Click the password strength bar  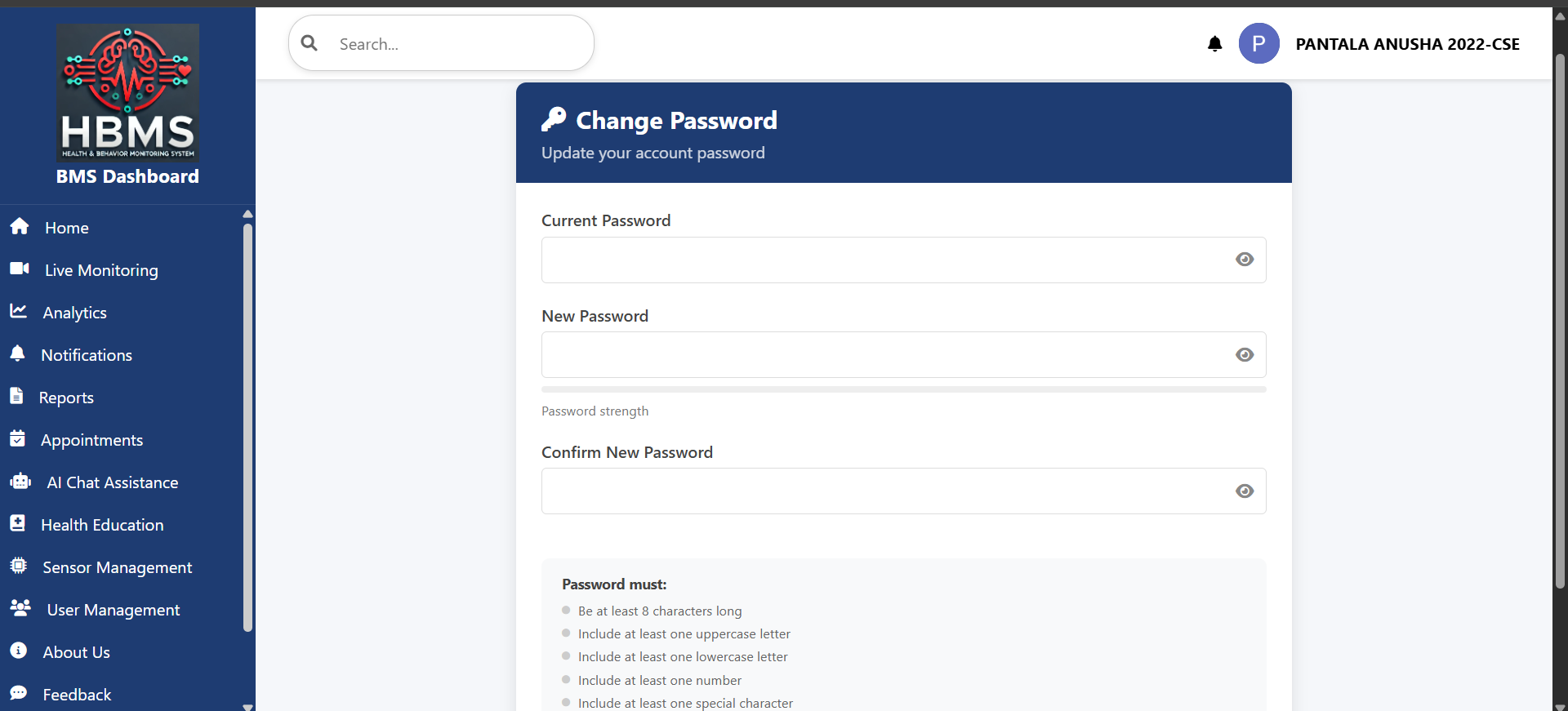902,389
